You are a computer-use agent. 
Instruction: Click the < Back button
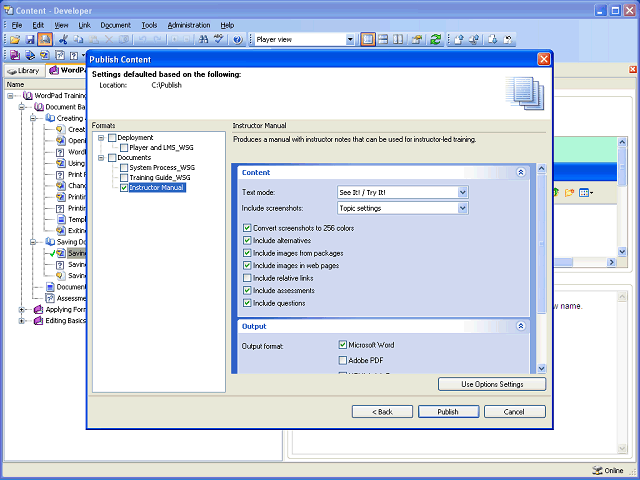[382, 412]
